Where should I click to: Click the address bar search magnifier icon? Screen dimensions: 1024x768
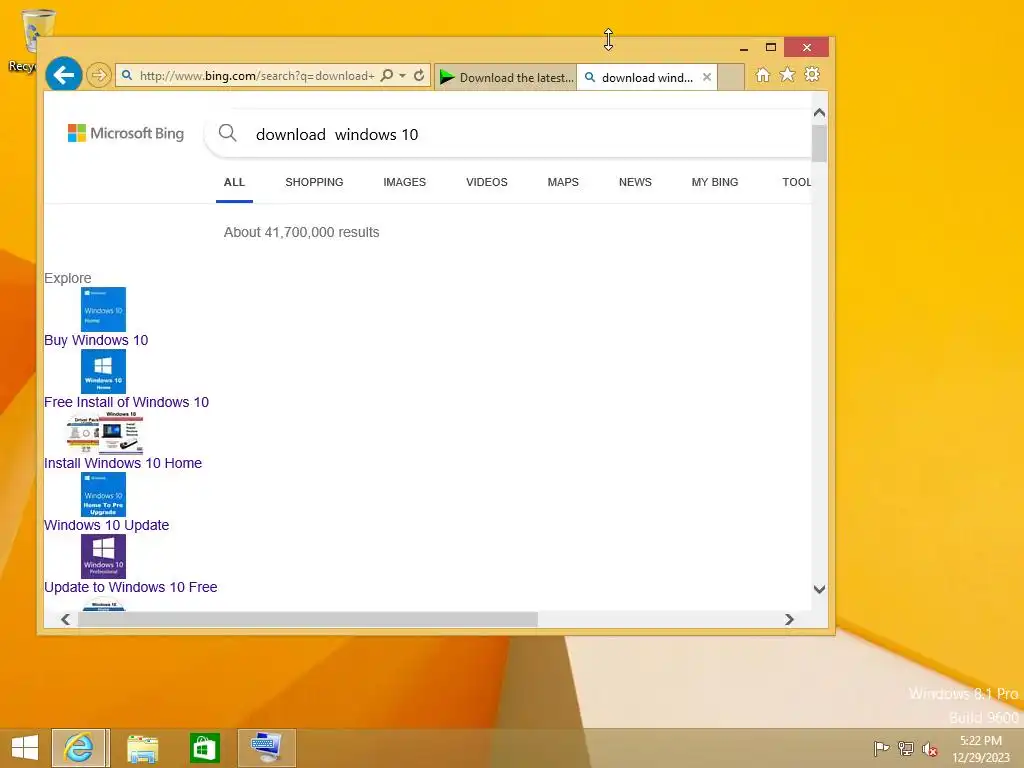(x=387, y=75)
